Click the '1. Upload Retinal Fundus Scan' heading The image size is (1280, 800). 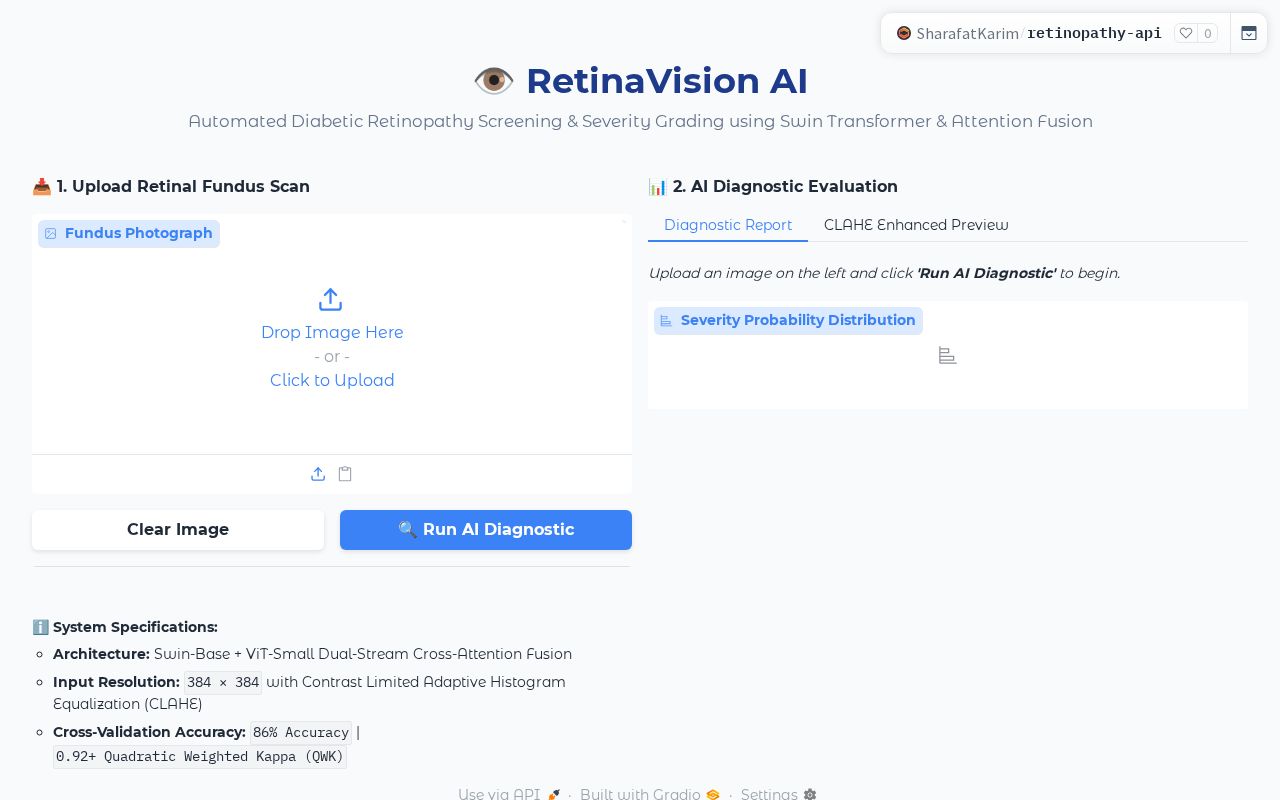point(171,187)
